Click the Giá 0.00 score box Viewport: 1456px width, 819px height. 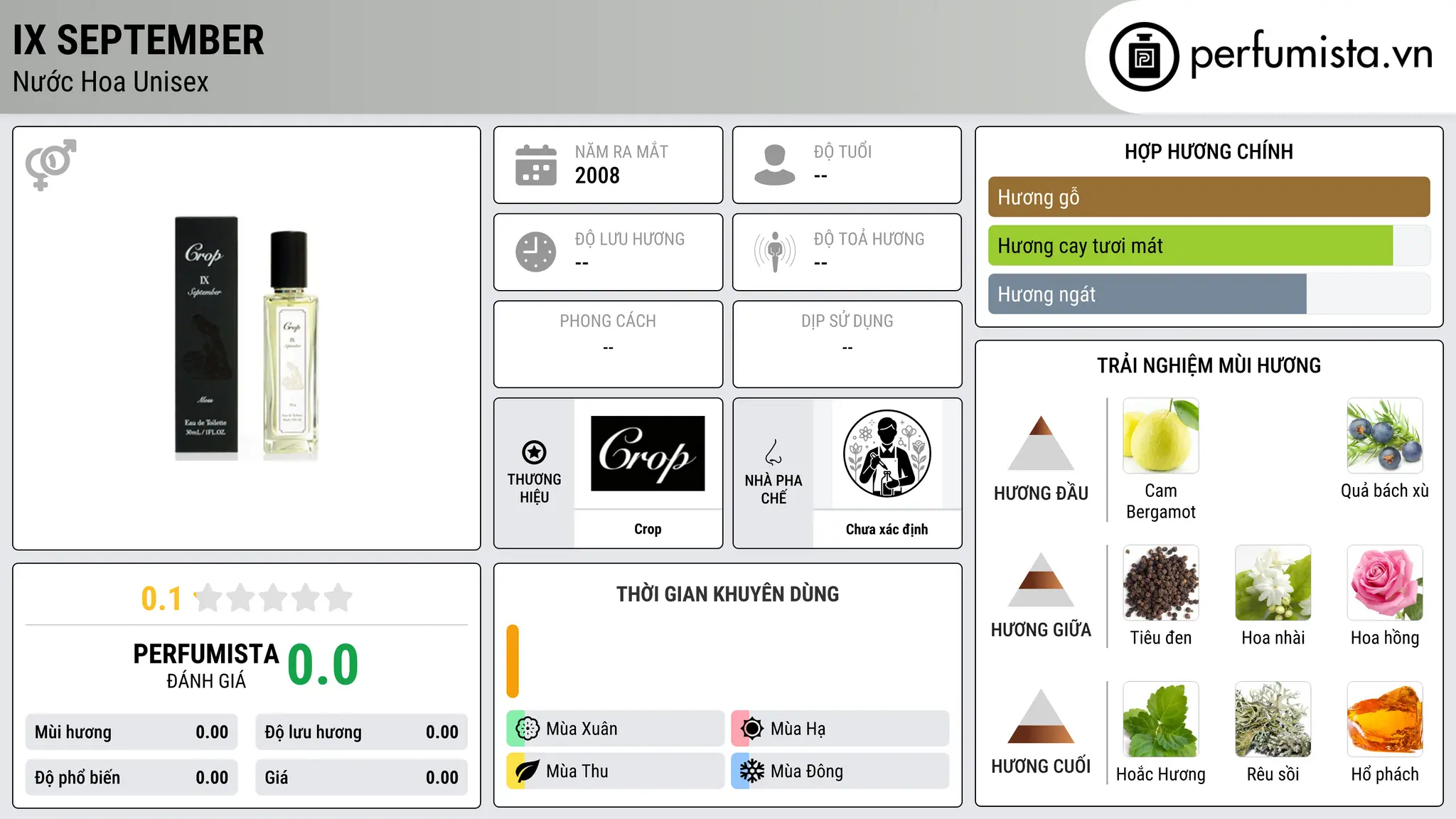(x=362, y=778)
